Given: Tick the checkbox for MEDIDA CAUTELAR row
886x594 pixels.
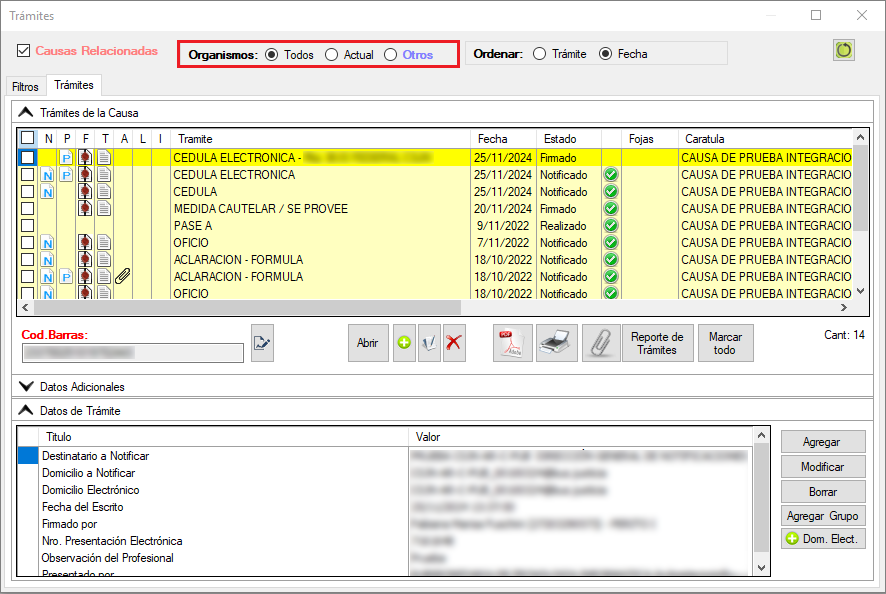Looking at the screenshot, I should (28, 209).
